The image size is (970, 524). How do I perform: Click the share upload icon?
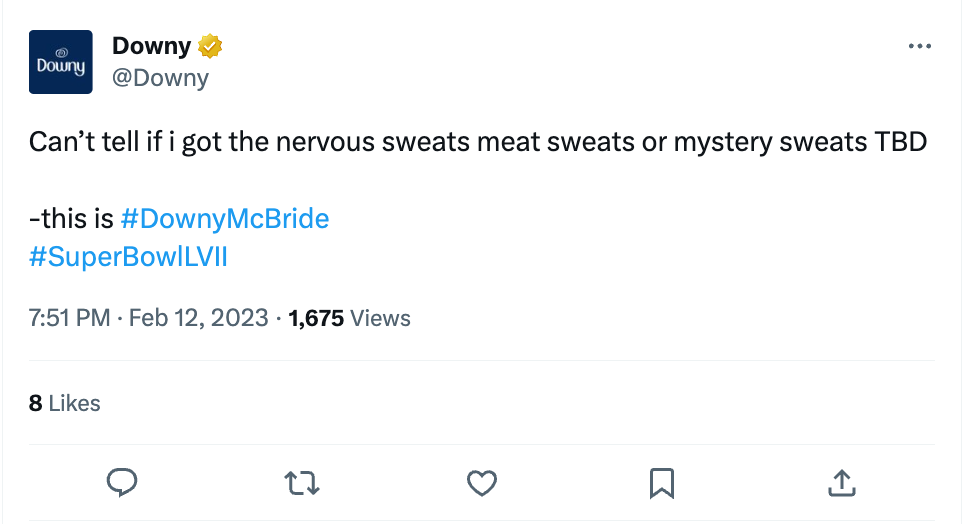click(842, 484)
